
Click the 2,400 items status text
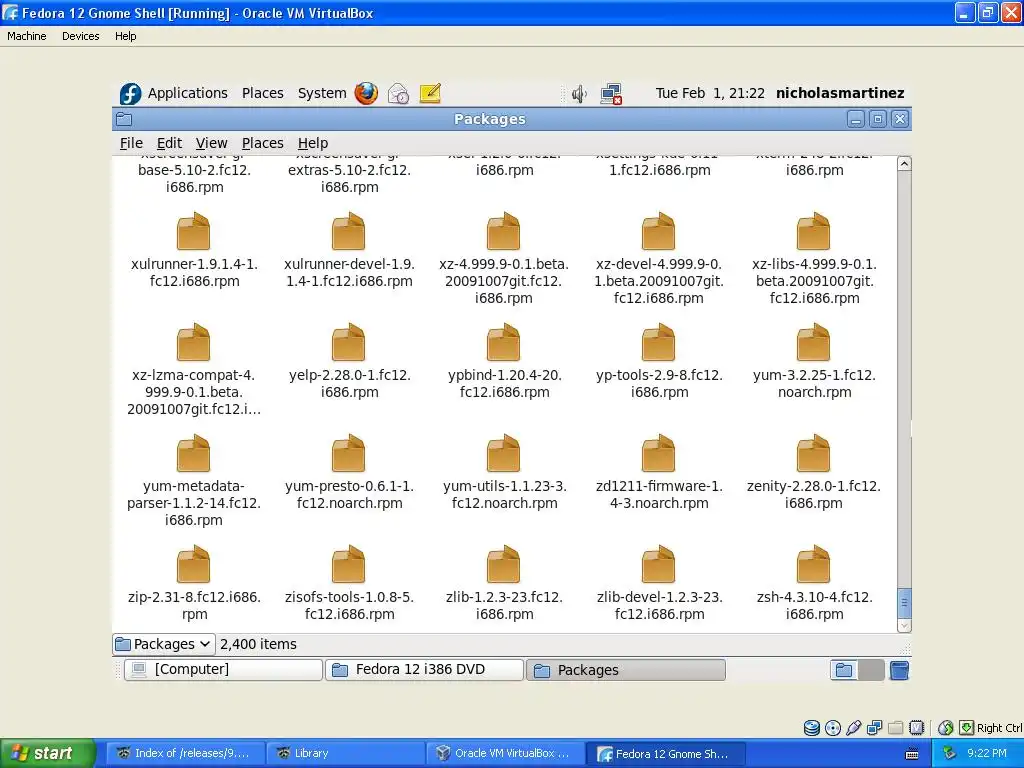(258, 644)
